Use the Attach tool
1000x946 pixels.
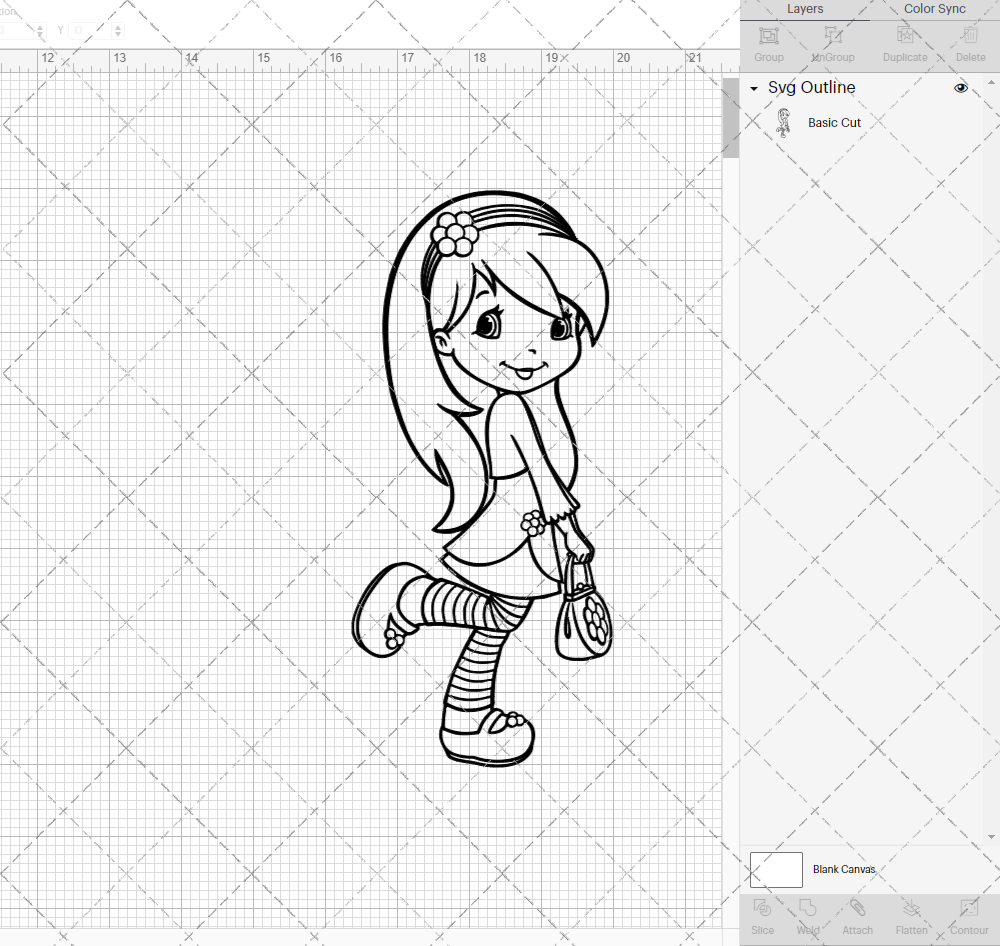tap(857, 916)
